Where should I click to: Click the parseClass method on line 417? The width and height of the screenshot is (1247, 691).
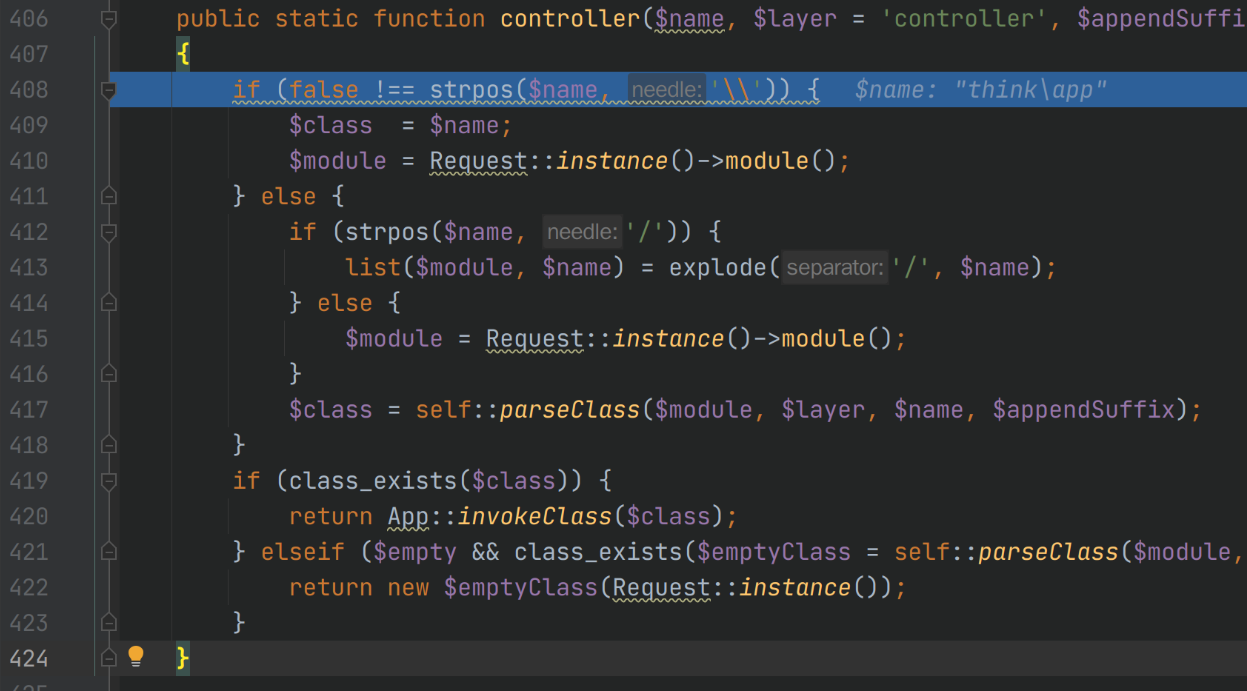pyautogui.click(x=570, y=409)
